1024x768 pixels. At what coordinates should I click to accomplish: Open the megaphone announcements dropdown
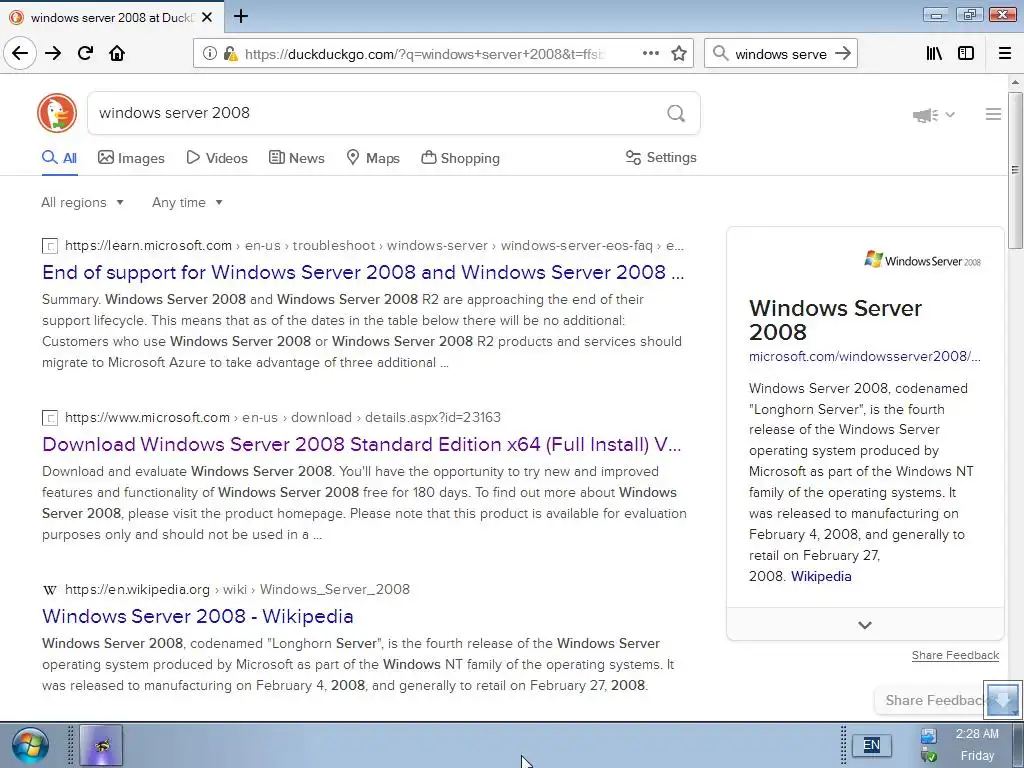point(934,115)
